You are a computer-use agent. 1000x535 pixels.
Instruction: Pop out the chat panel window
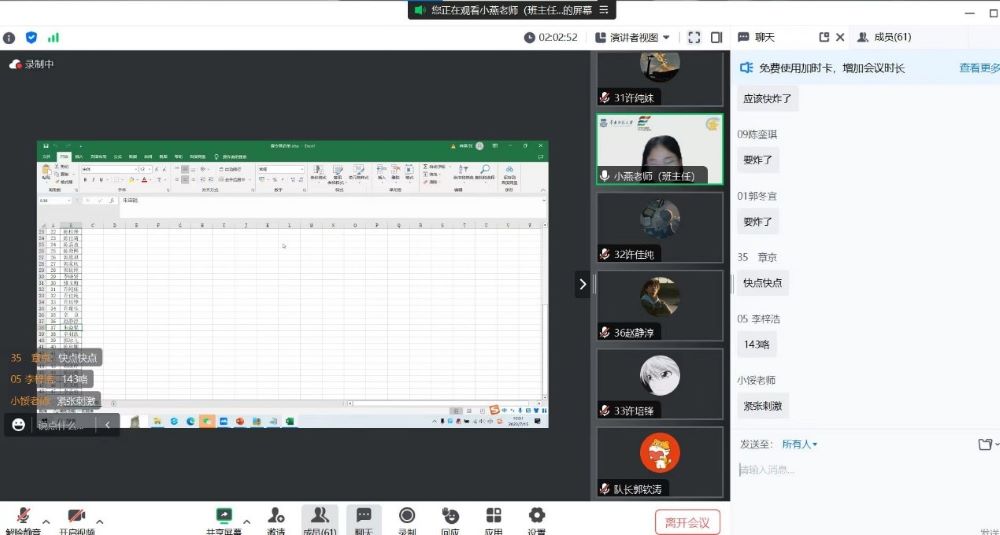coord(824,37)
